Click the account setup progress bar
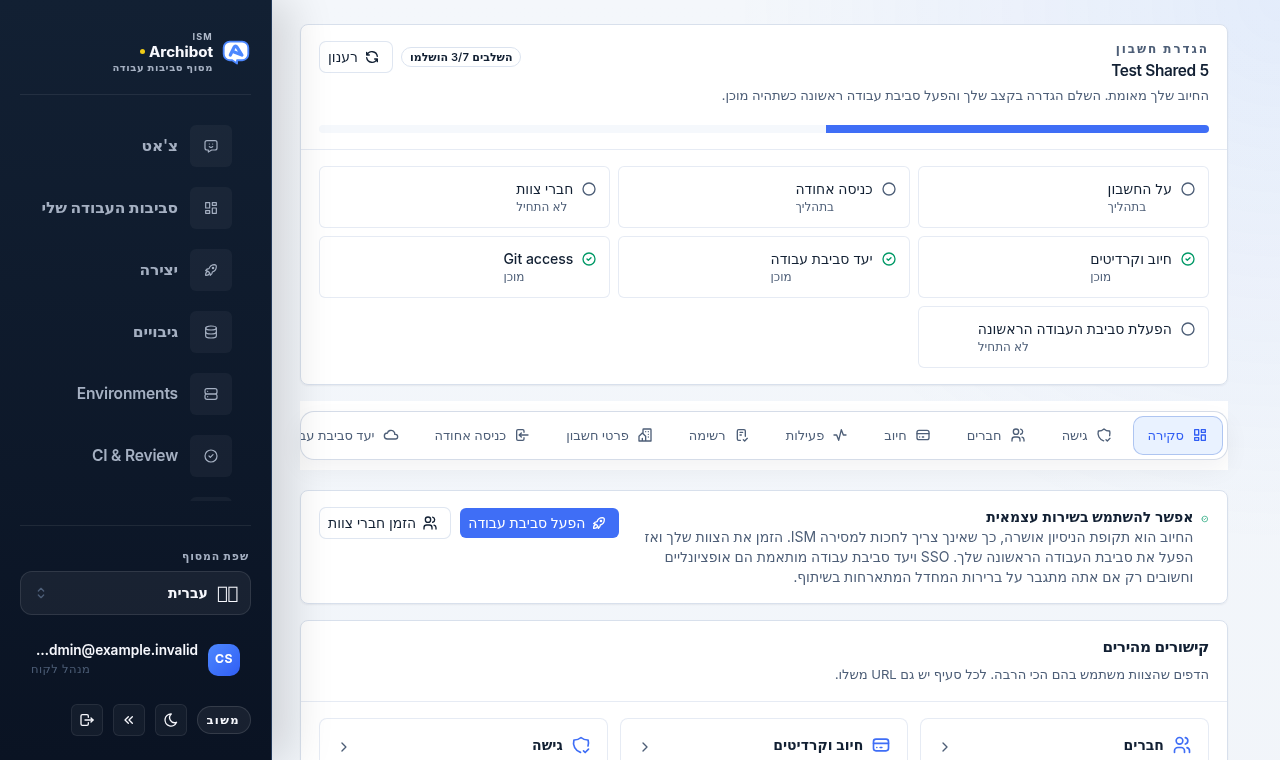Viewport: 1280px width, 760px height. click(x=764, y=129)
